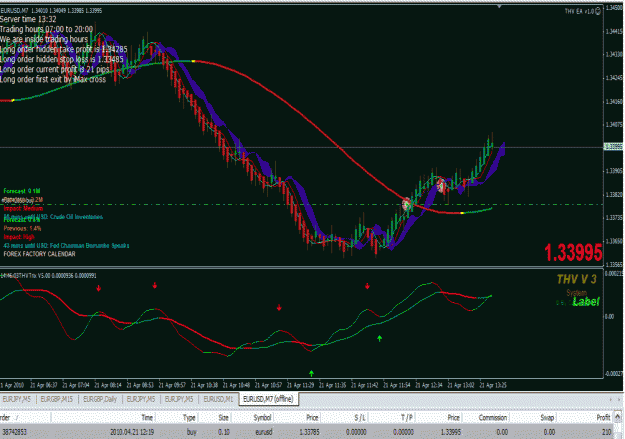Click the Server time 13:32 text

[28, 19]
